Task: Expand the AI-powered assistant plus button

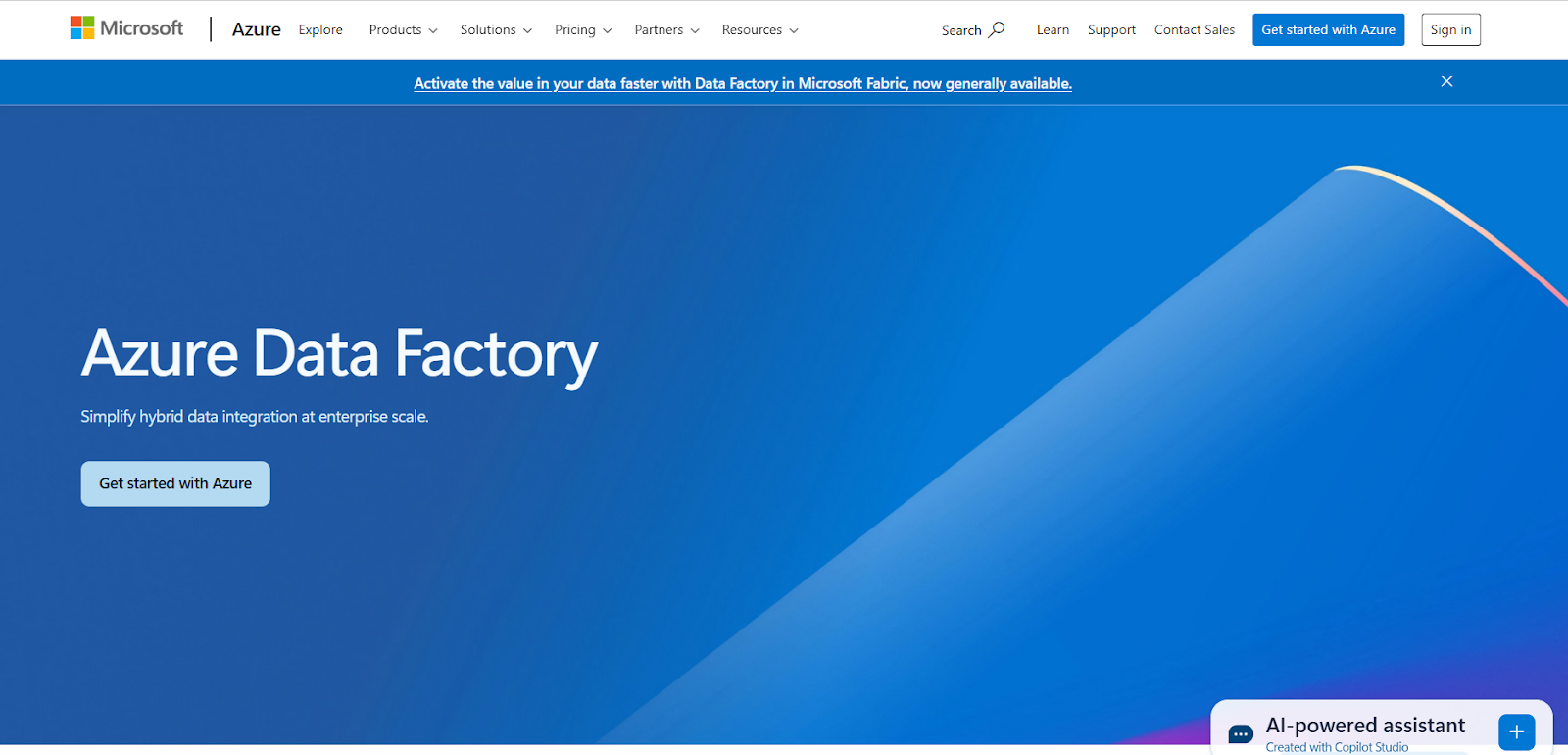Action: (x=1516, y=731)
